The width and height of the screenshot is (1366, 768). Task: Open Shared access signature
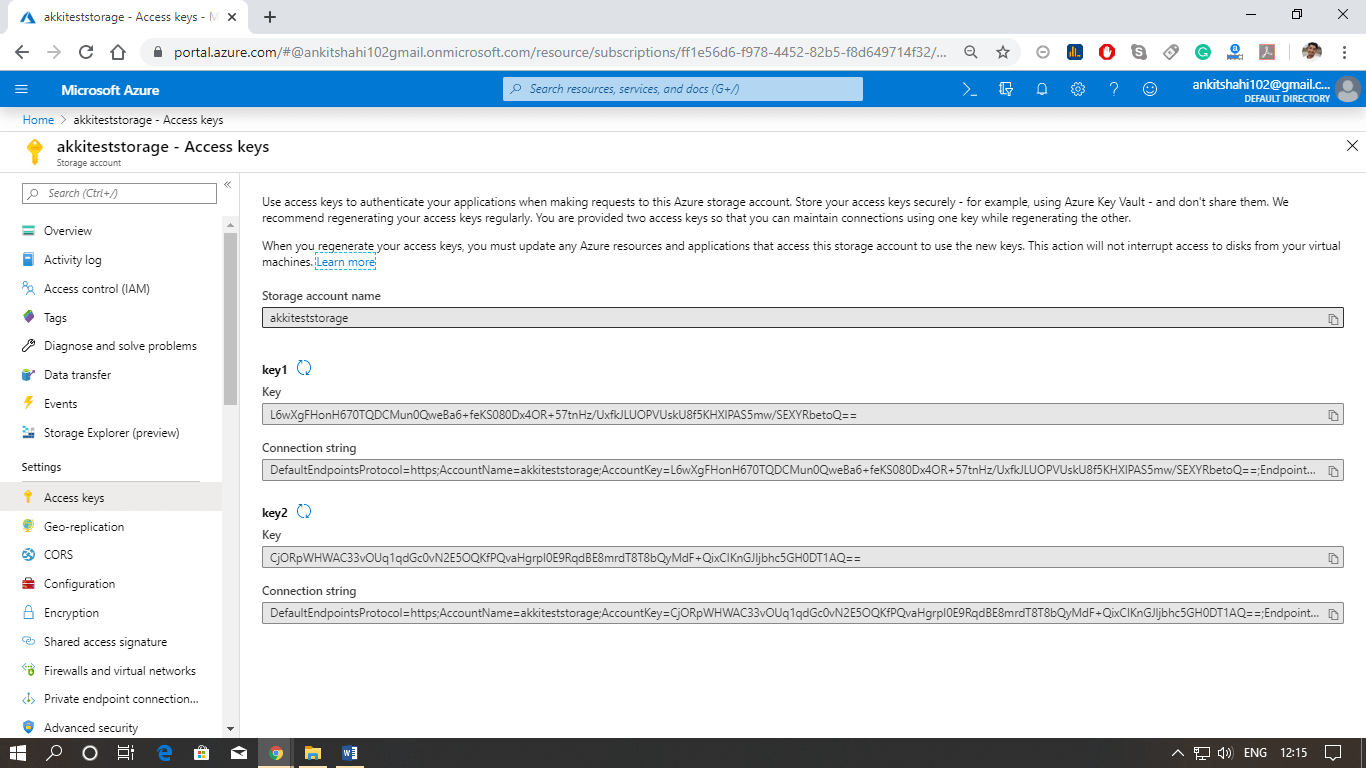click(x=105, y=642)
